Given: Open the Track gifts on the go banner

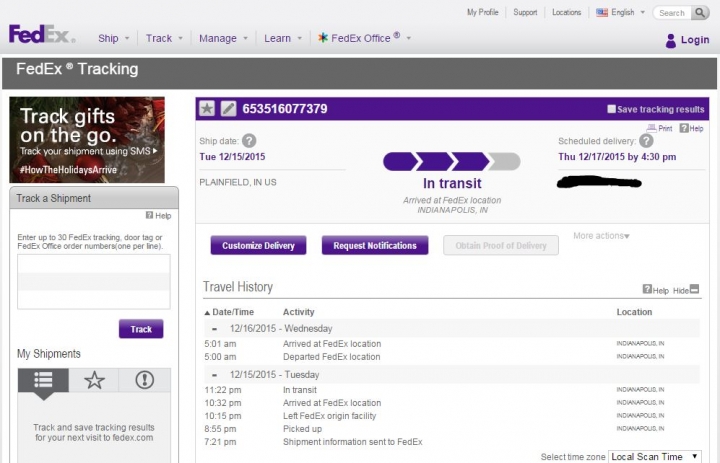Looking at the screenshot, I should [87, 140].
